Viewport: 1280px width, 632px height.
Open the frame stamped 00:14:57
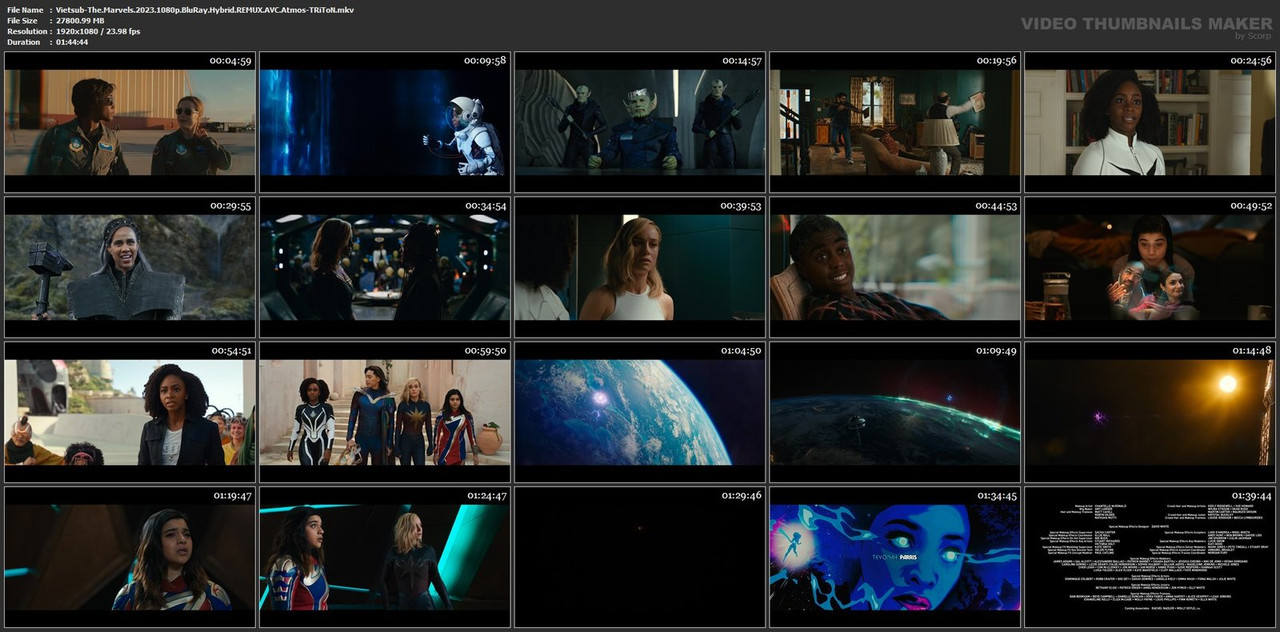click(x=640, y=122)
